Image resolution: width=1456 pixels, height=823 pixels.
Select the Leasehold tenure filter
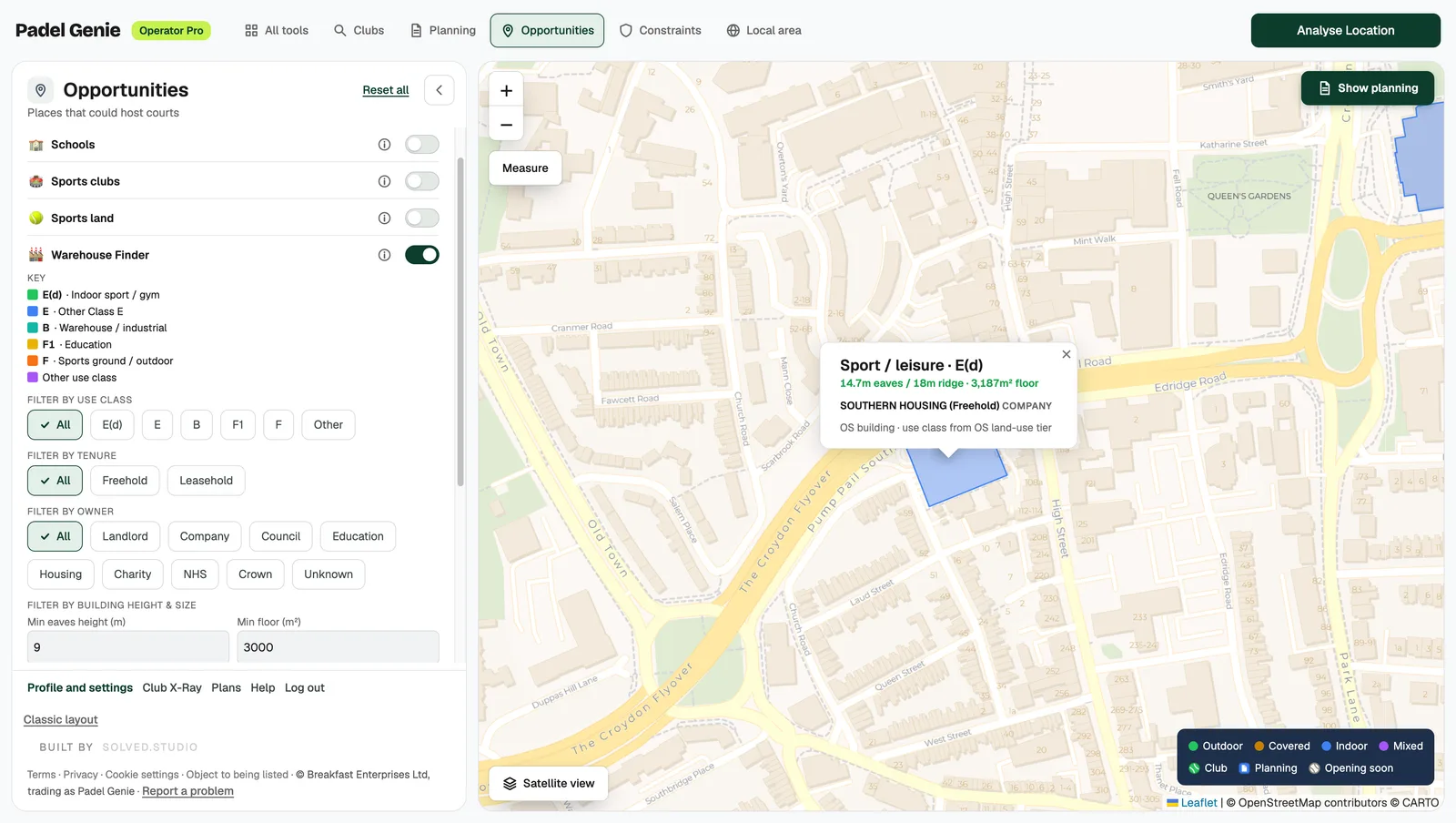click(206, 481)
